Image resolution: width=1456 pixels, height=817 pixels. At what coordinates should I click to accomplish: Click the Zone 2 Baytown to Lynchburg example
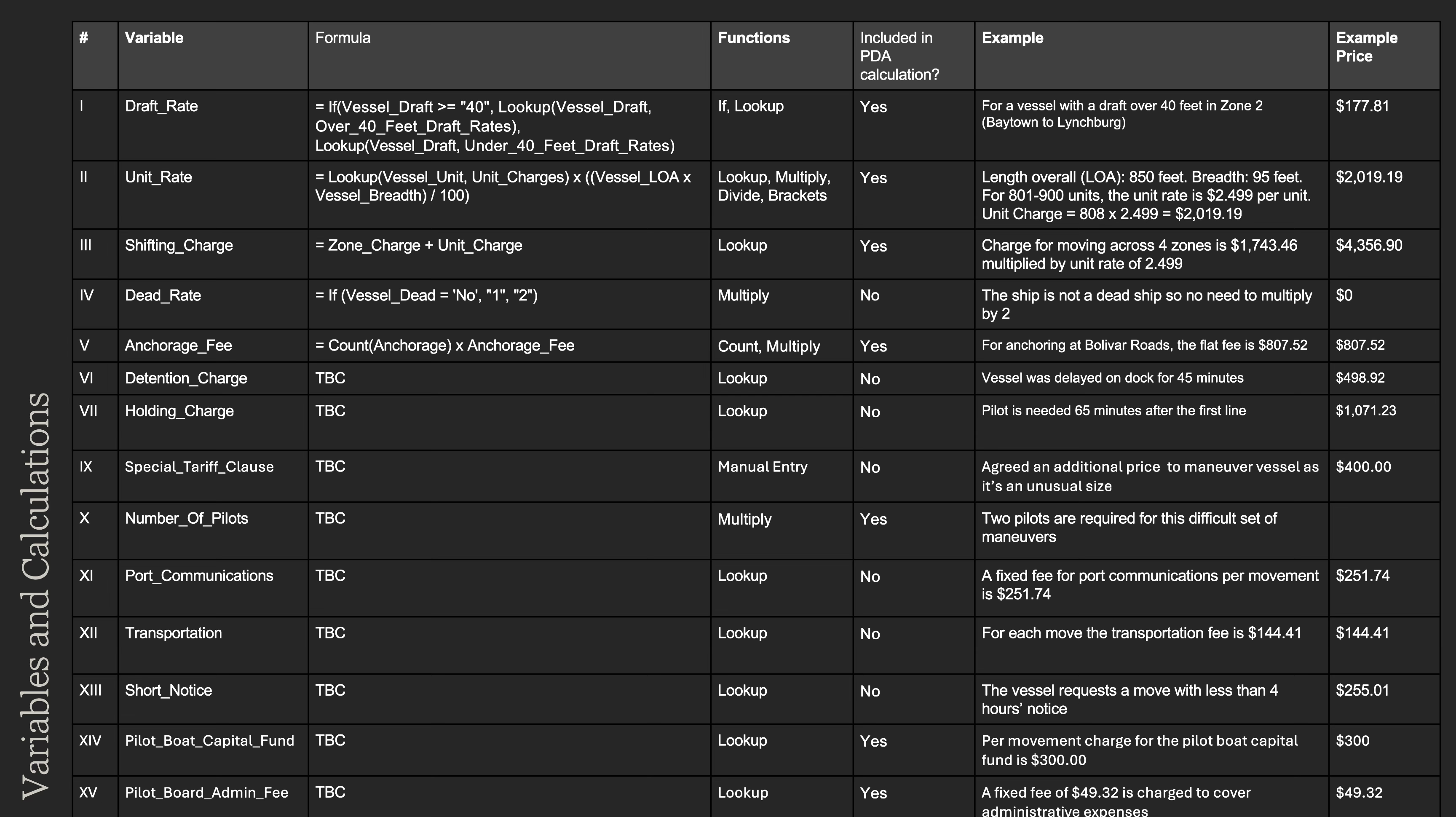pyautogui.click(x=1122, y=114)
